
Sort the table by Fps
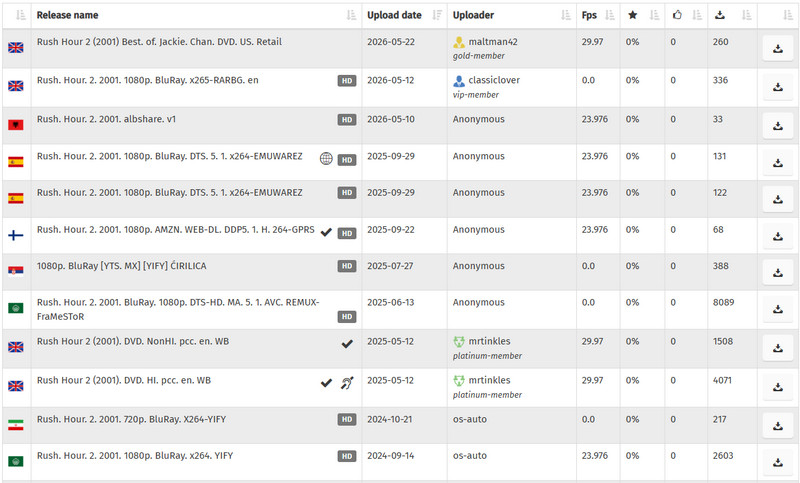click(x=610, y=15)
